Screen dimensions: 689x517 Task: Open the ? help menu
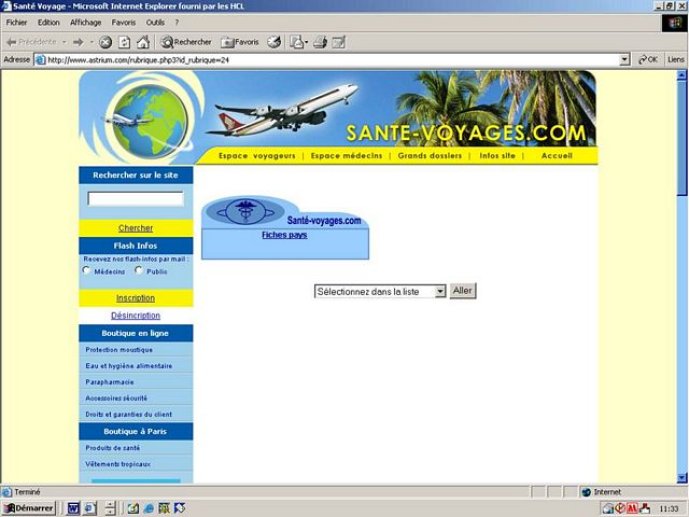[177, 22]
